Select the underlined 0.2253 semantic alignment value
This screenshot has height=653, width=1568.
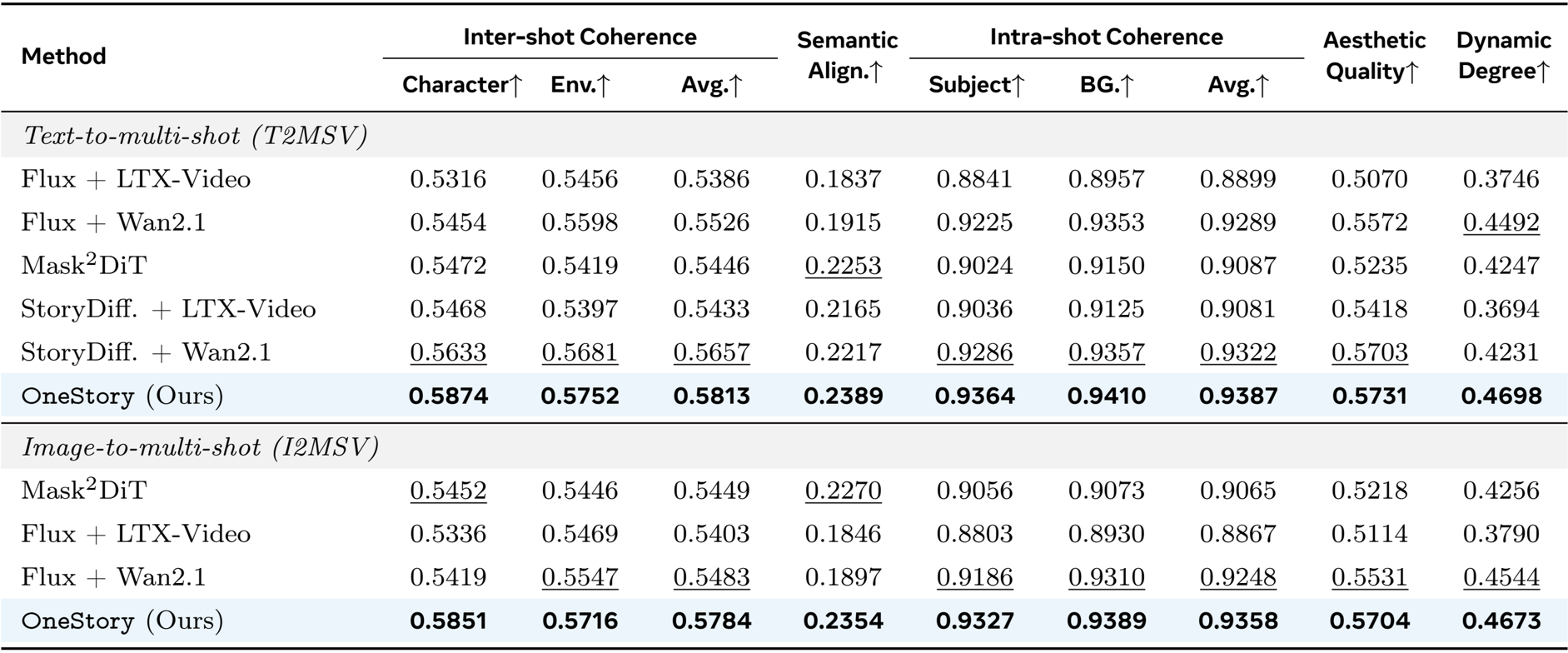(x=843, y=266)
